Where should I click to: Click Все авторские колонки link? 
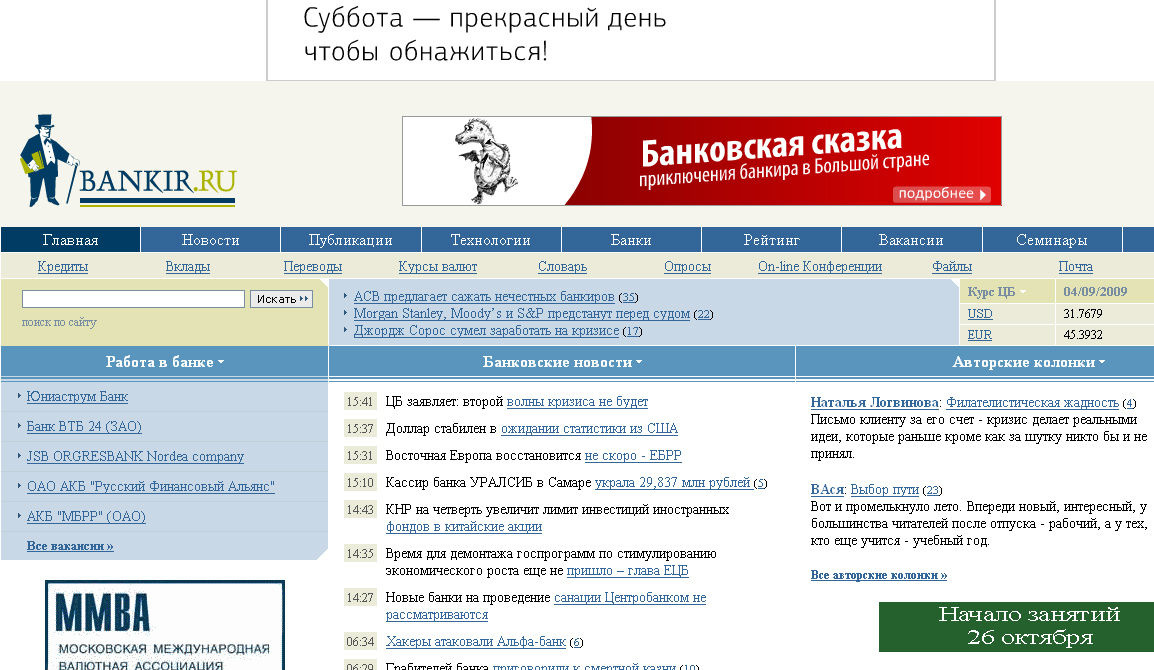(879, 575)
